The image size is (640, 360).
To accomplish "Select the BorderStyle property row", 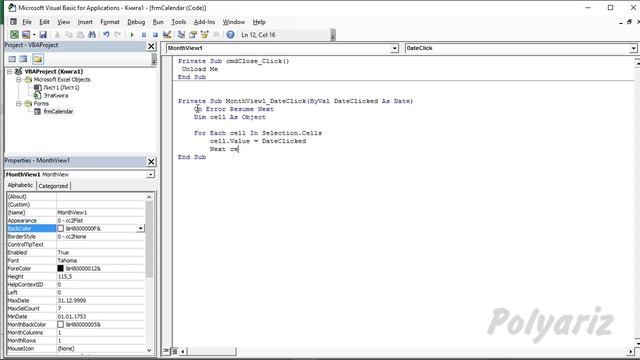I will (x=76, y=237).
